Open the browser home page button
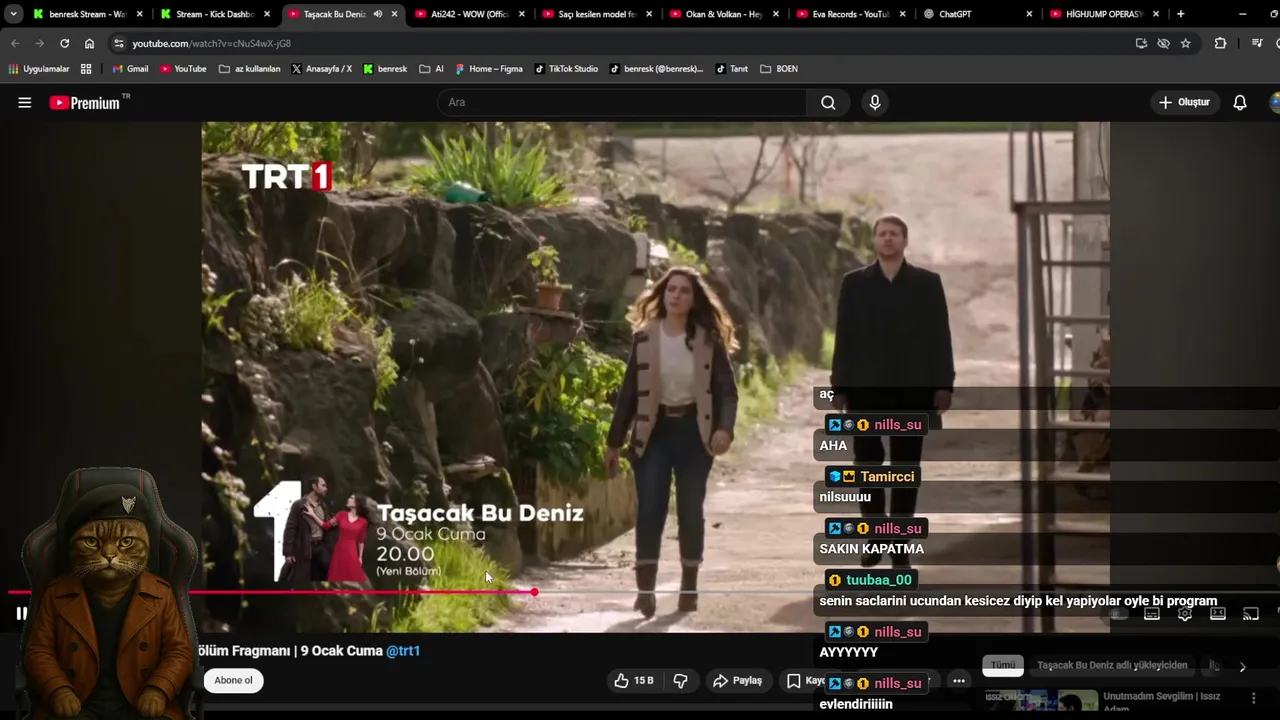The width and height of the screenshot is (1280, 720). tap(89, 43)
